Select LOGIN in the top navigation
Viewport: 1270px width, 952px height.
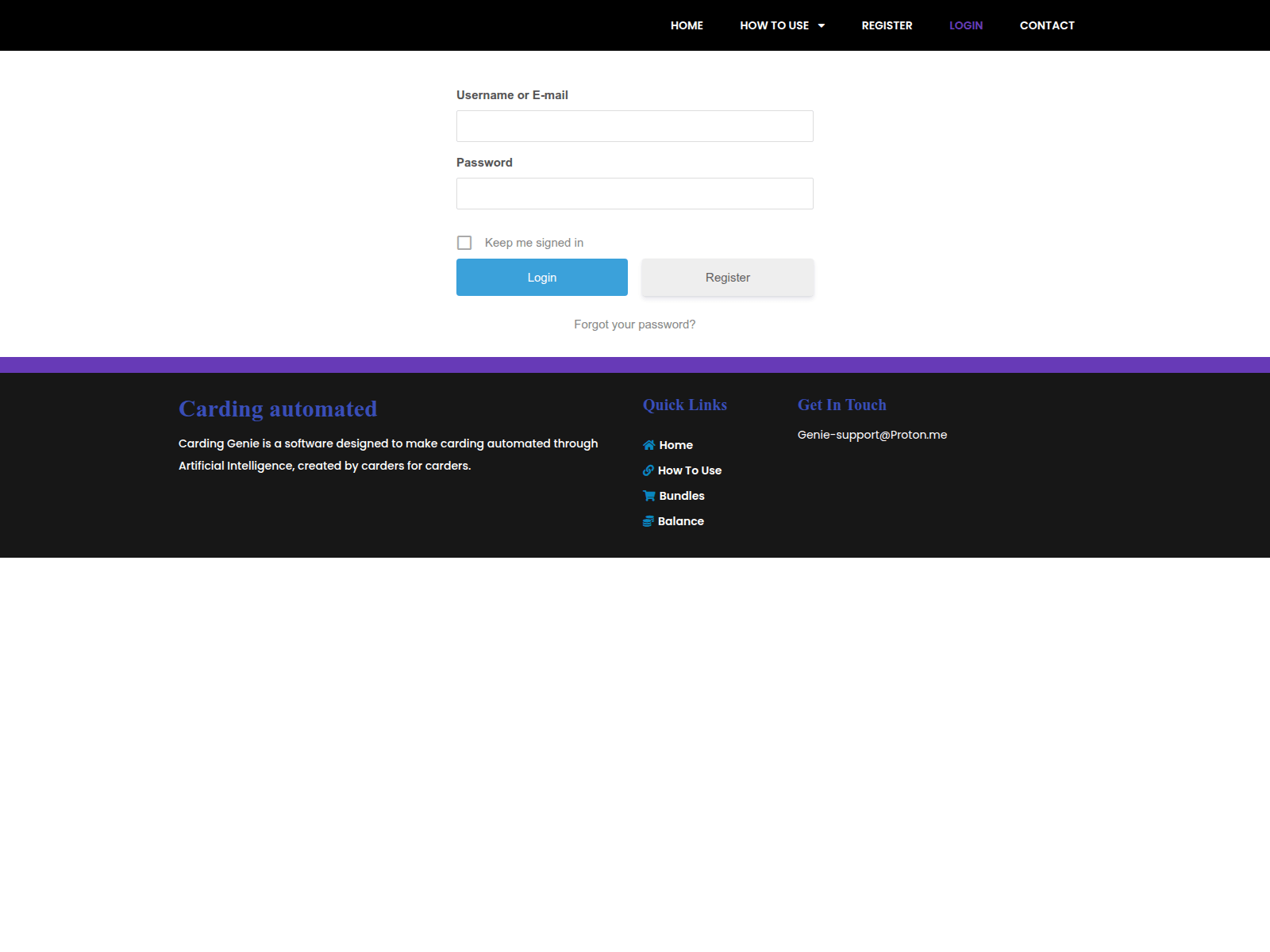pos(966,25)
